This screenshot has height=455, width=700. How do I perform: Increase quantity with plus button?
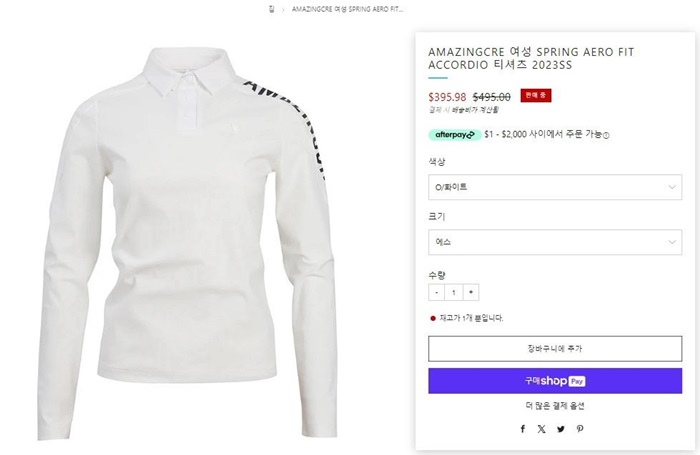point(471,293)
